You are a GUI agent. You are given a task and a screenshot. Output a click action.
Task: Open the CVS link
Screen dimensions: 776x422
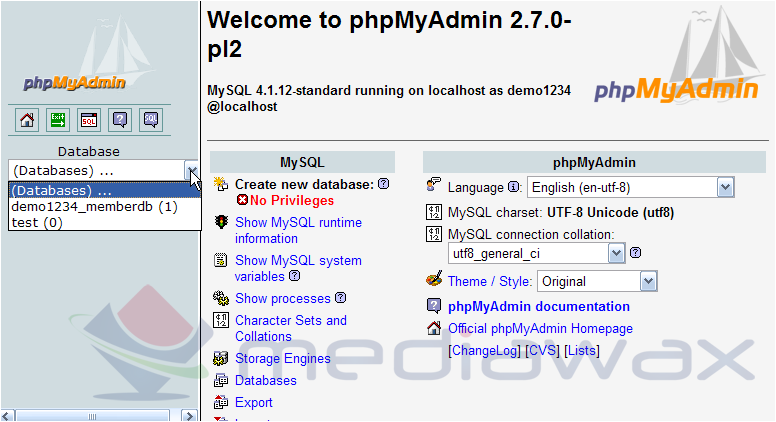pyautogui.click(x=542, y=350)
